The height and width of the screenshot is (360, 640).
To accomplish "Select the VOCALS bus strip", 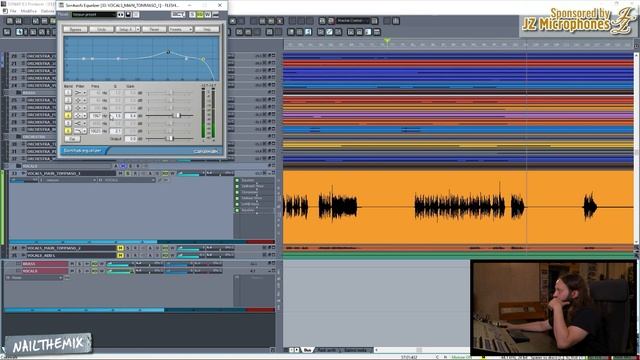I will tap(45, 271).
